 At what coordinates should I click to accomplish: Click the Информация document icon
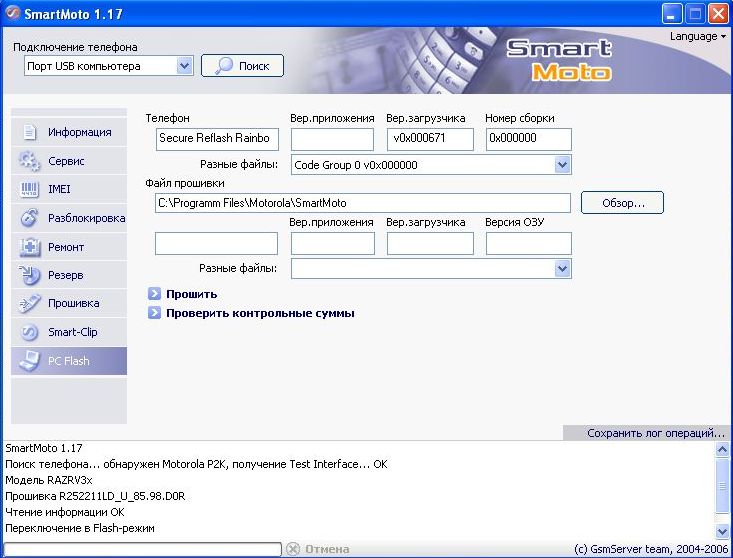(x=29, y=132)
